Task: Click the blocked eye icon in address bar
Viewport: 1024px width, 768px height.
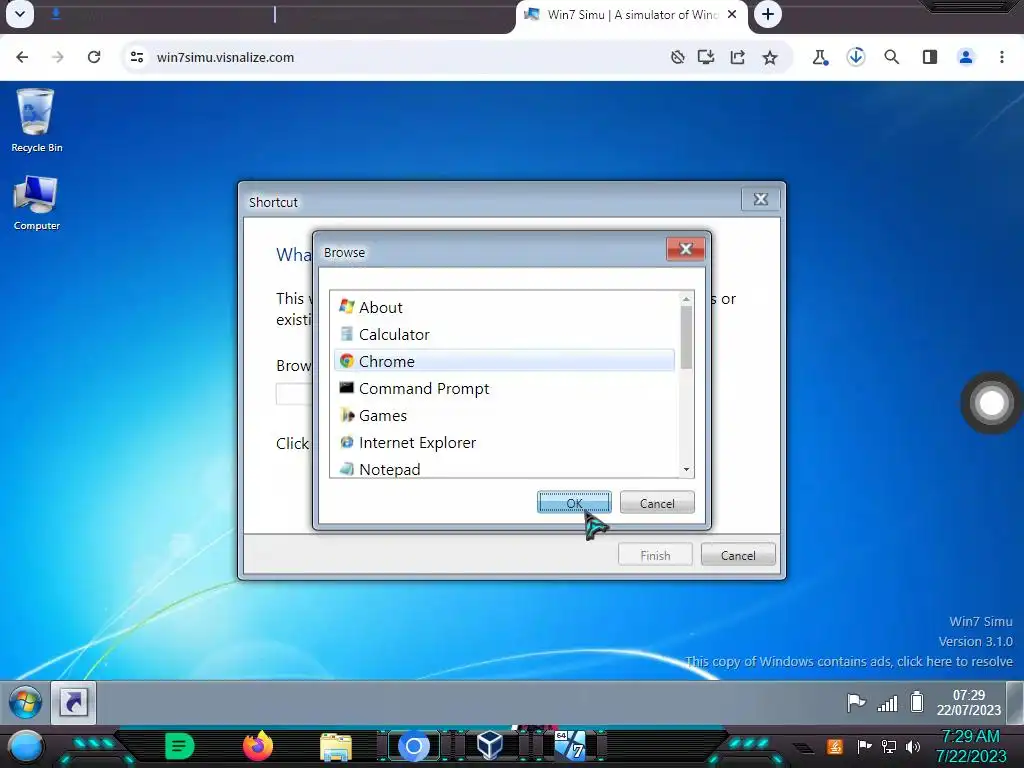Action: tap(677, 57)
